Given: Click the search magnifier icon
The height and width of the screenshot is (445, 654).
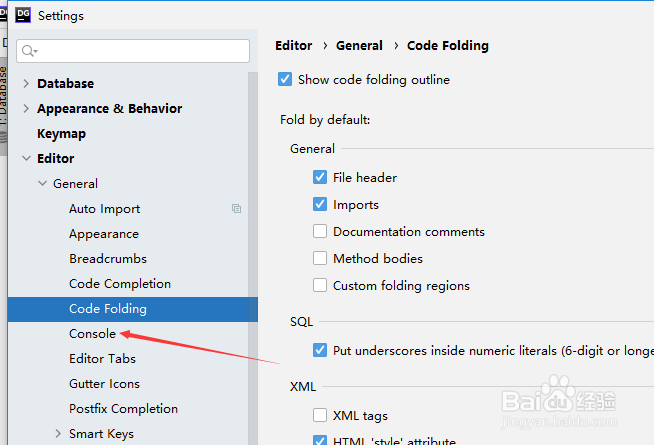Looking at the screenshot, I should tap(28, 51).
